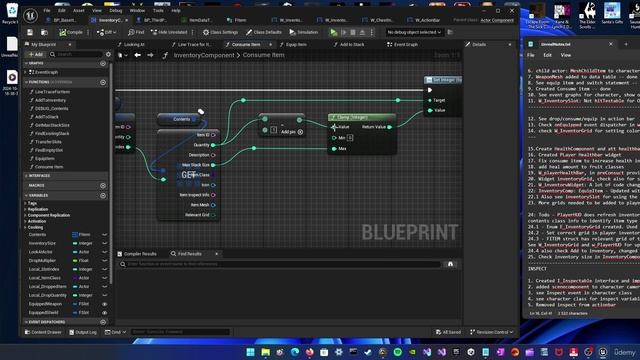
Task: Open Class Defaults
Action: (264, 32)
